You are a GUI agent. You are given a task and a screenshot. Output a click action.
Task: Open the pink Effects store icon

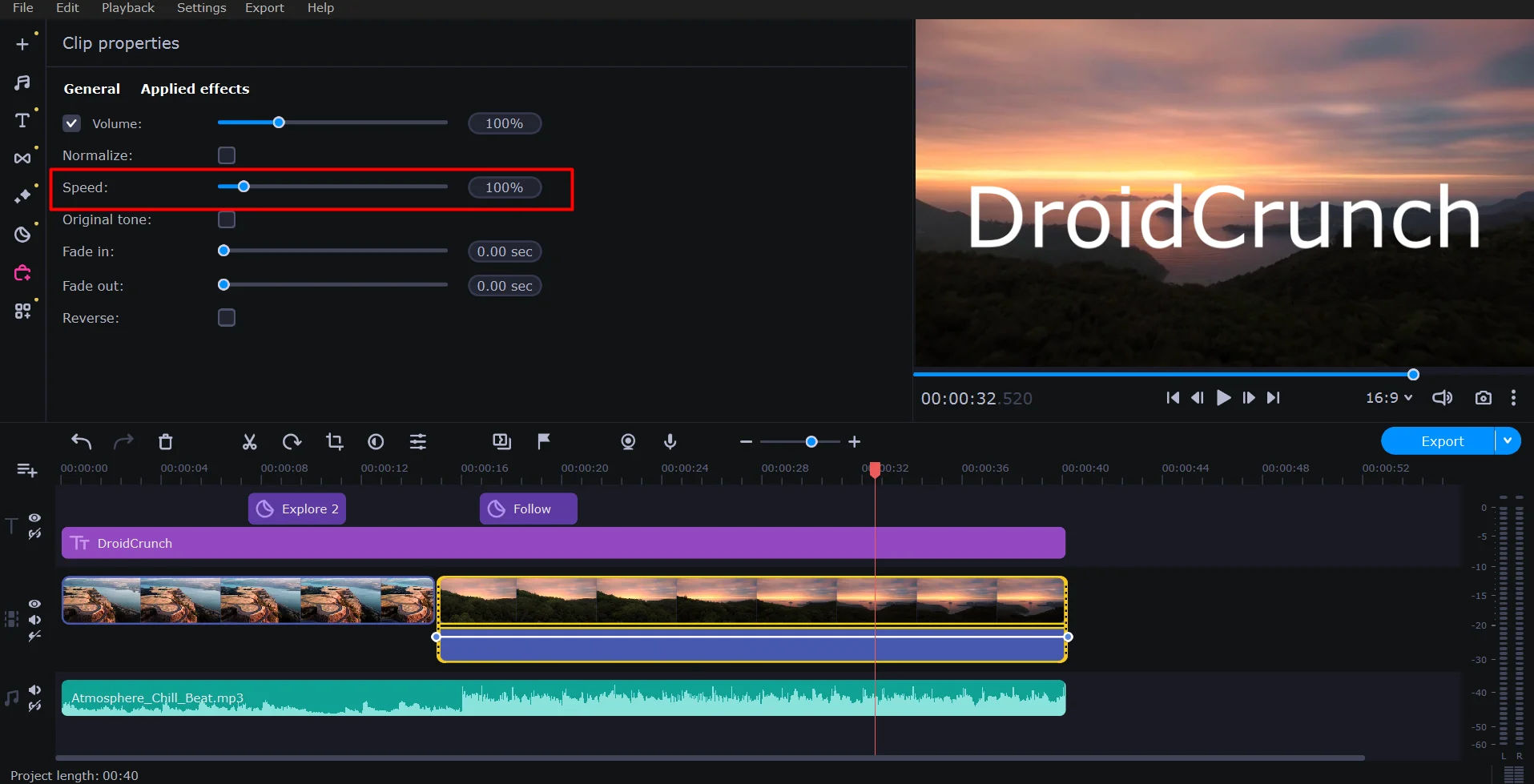22,273
